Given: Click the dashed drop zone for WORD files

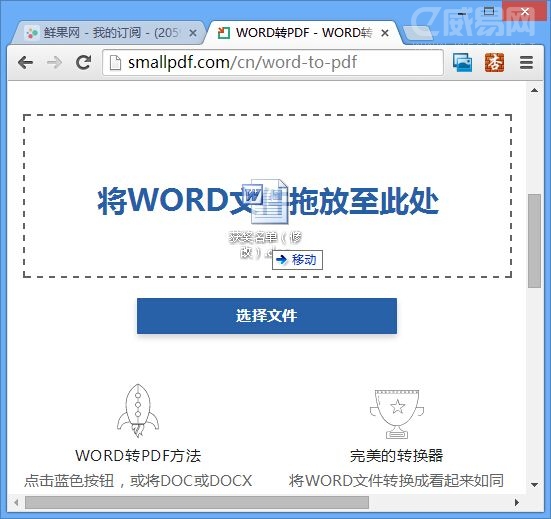Looking at the screenshot, I should coord(267,196).
